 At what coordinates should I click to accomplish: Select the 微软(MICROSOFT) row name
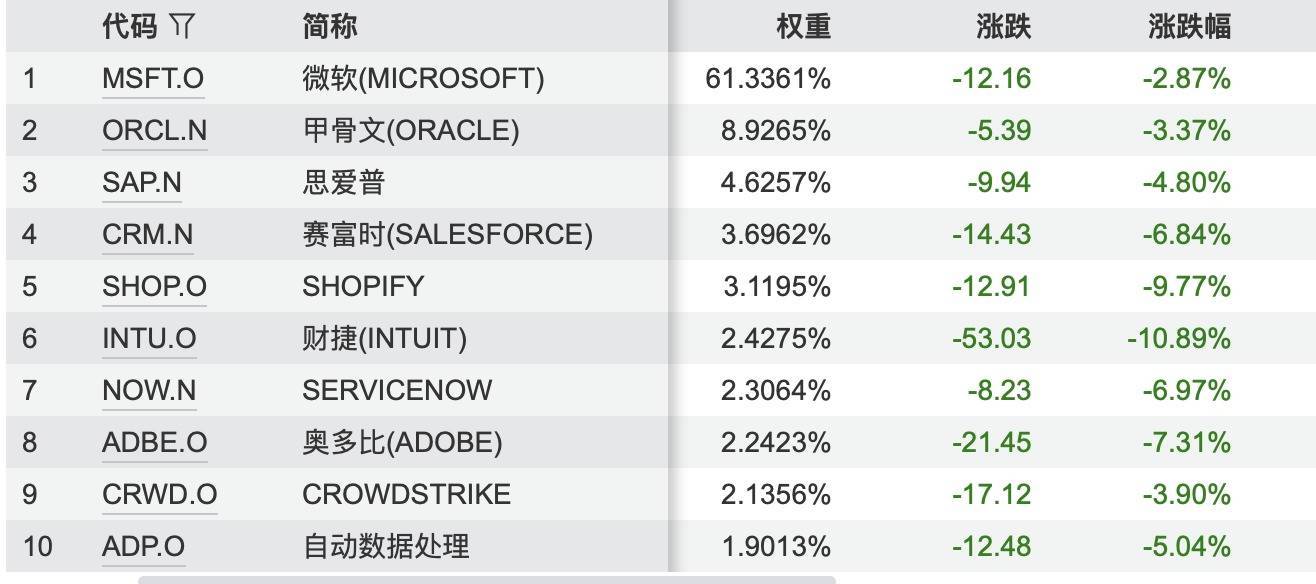pos(423,79)
